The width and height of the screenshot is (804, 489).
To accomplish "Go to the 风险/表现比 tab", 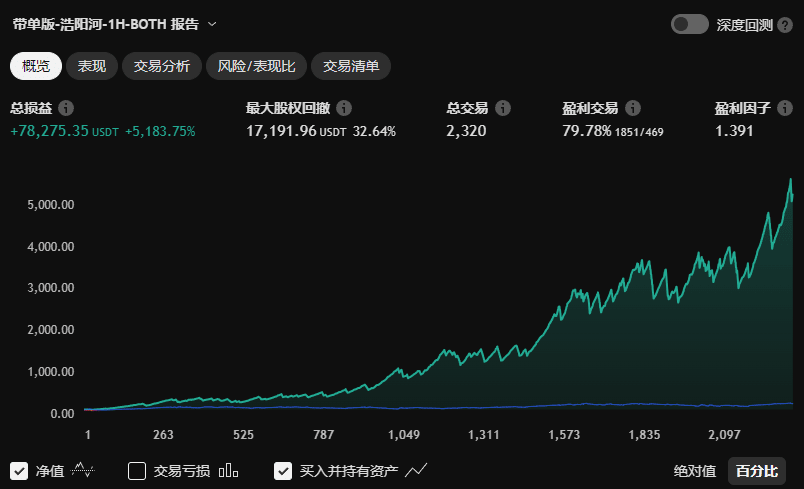I will click(256, 66).
